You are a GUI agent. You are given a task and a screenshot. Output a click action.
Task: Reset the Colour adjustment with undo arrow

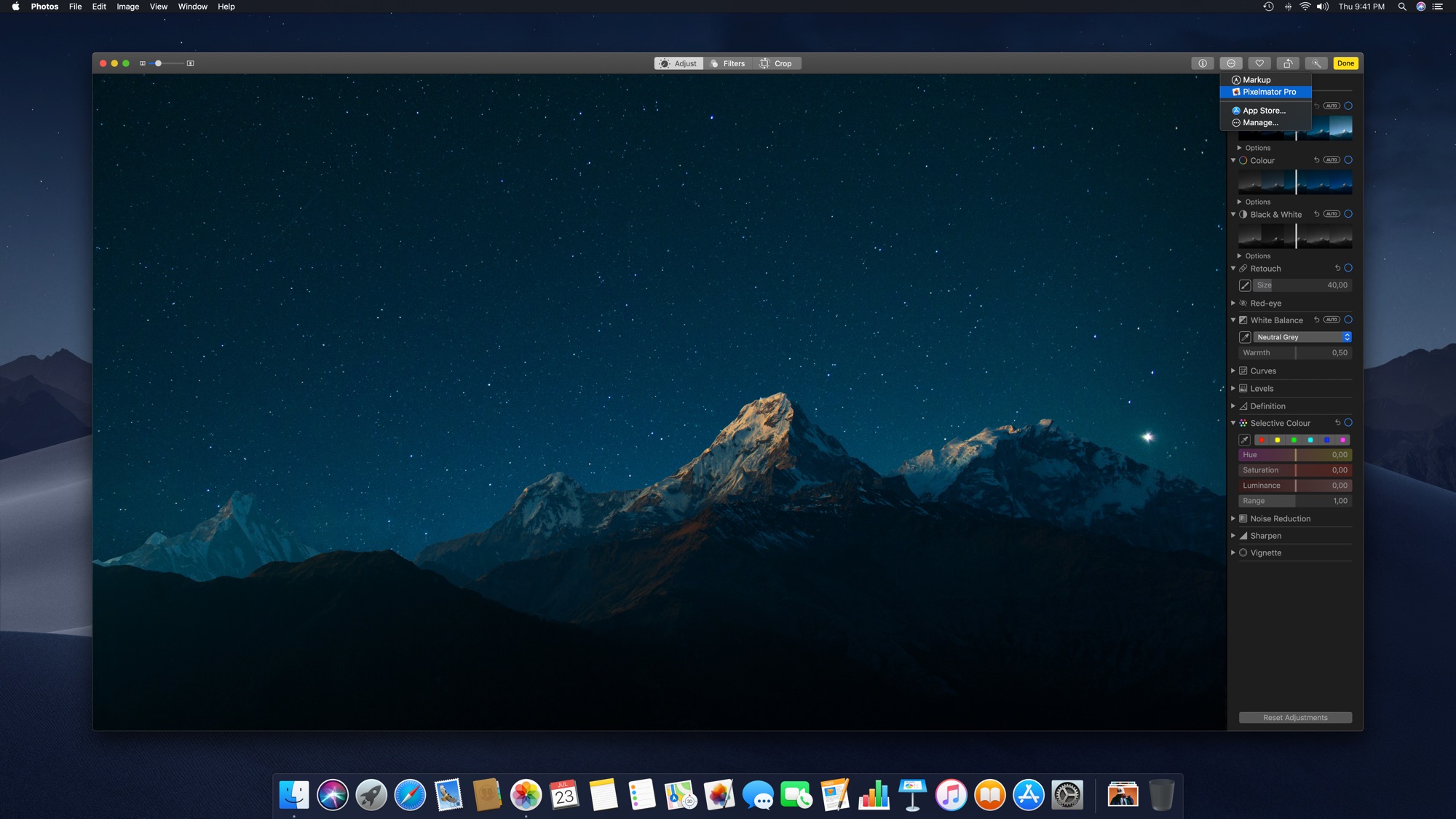(1316, 160)
